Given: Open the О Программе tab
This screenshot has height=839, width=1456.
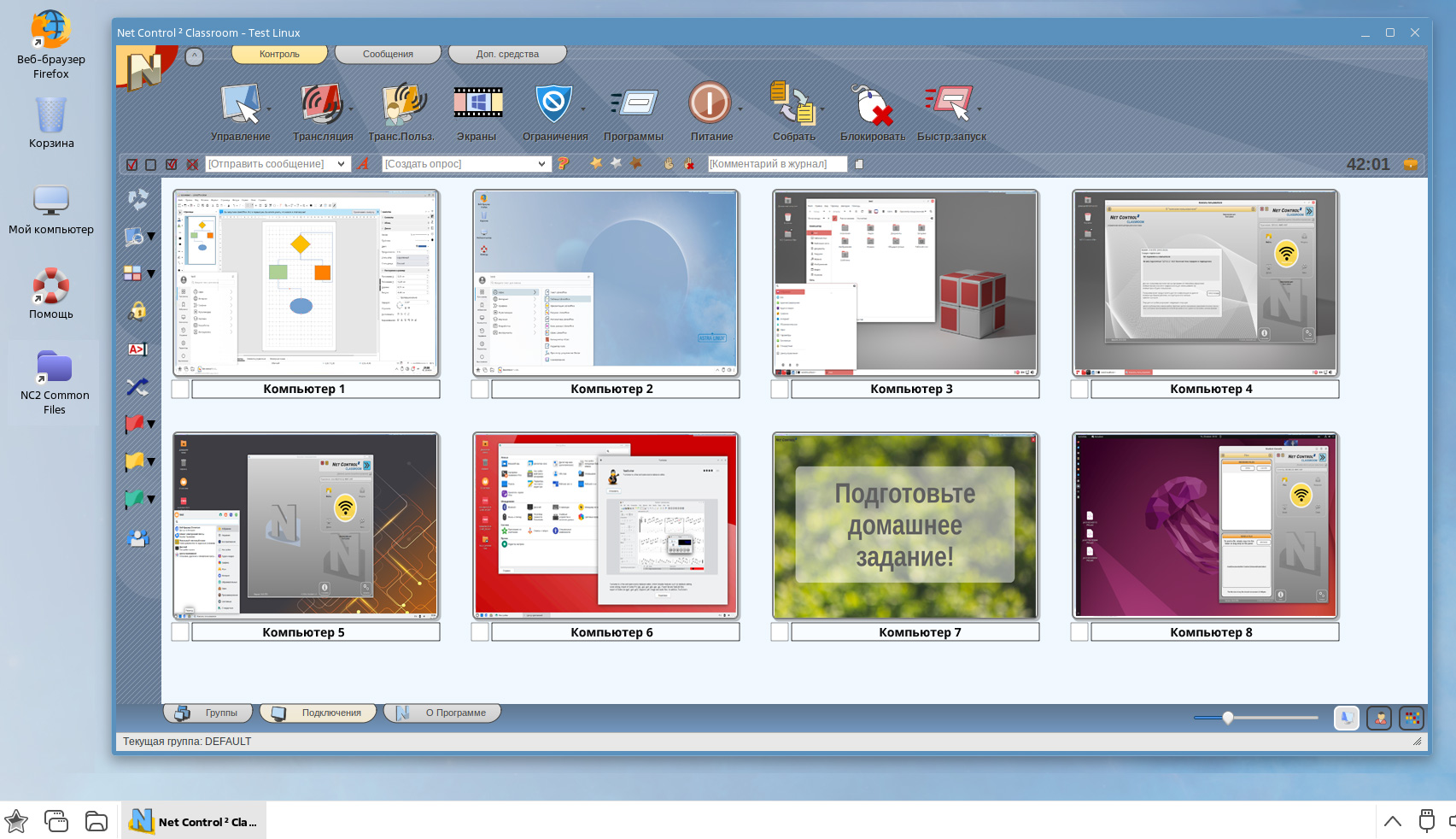Looking at the screenshot, I should pos(441,713).
